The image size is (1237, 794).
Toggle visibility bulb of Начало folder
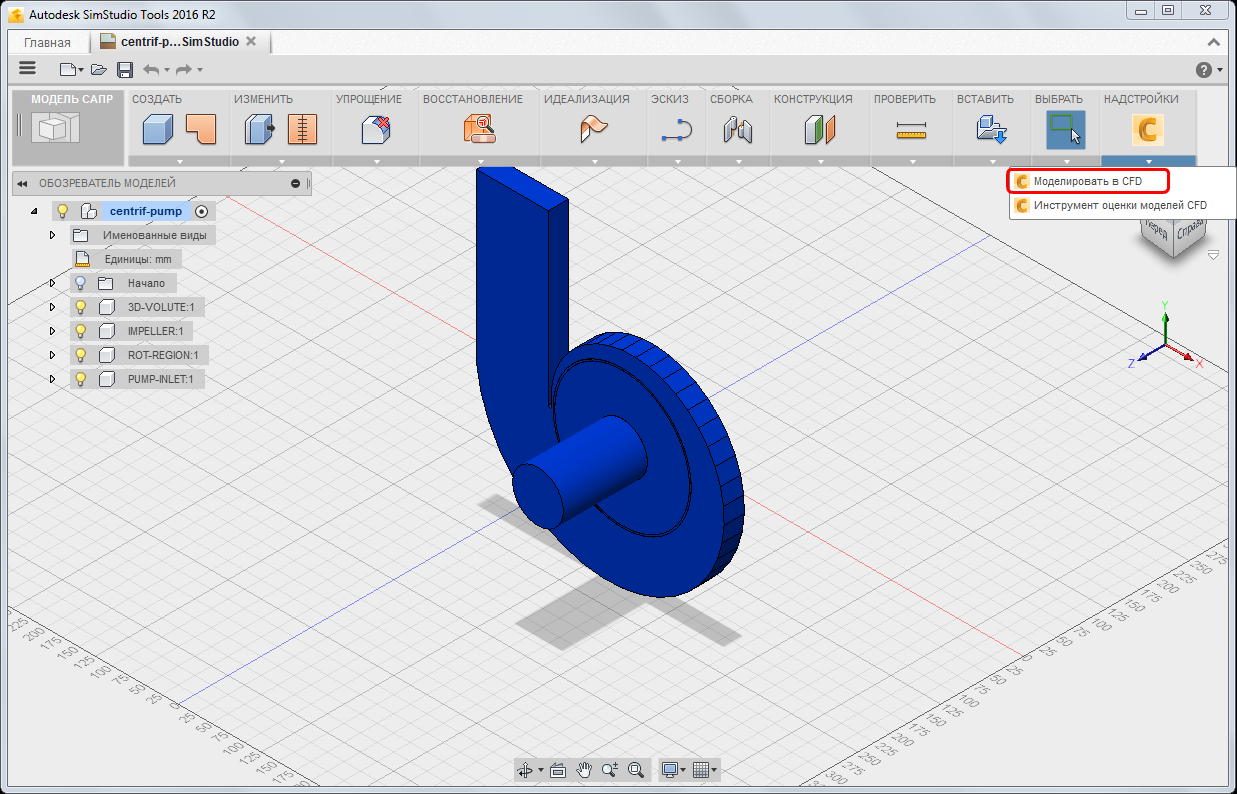[81, 283]
